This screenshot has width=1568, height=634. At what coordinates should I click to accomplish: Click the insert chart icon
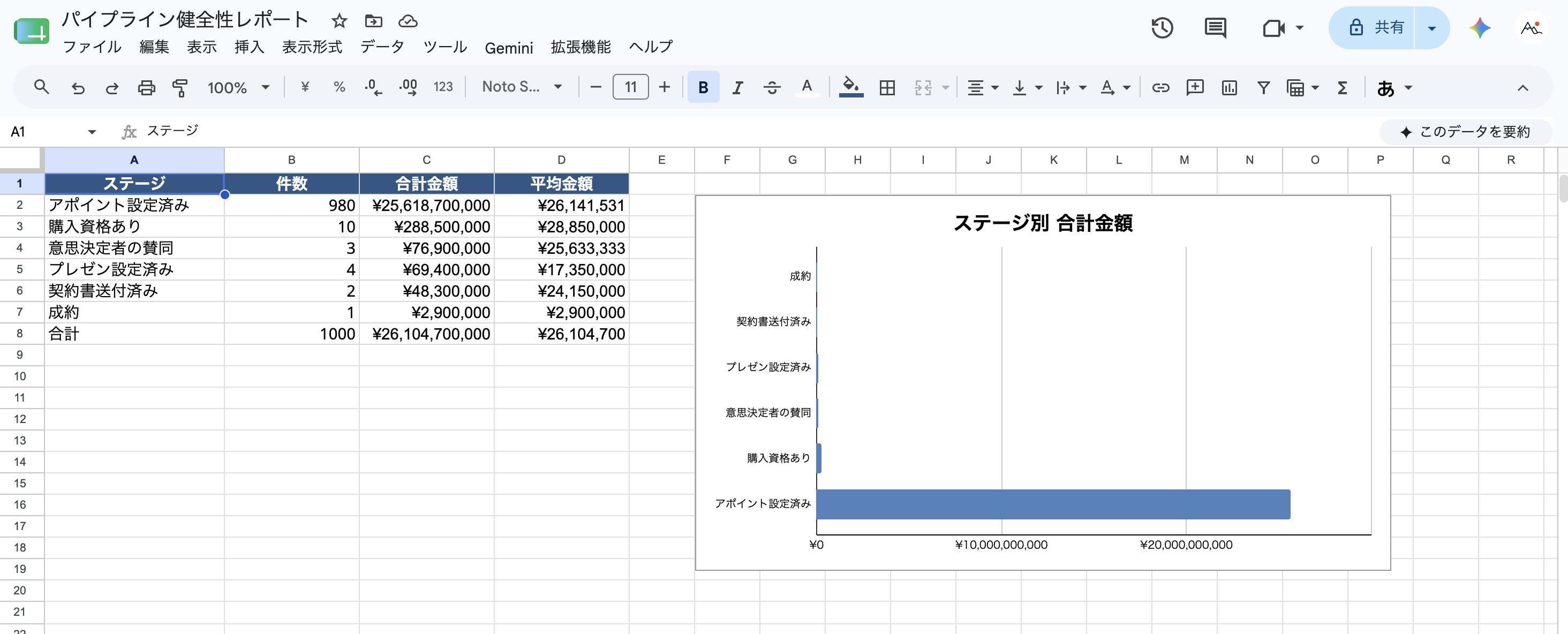coord(1229,88)
